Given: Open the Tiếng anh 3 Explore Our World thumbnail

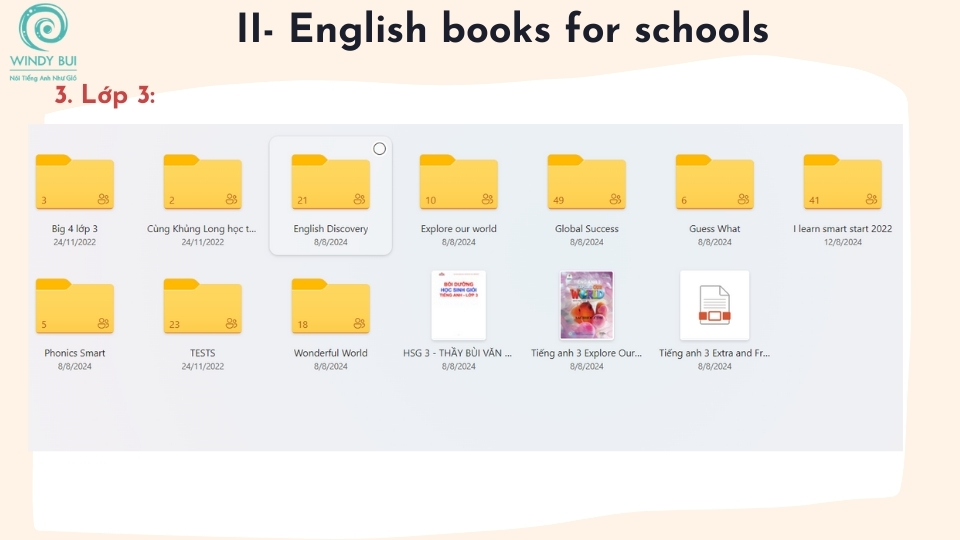Looking at the screenshot, I should click(587, 305).
